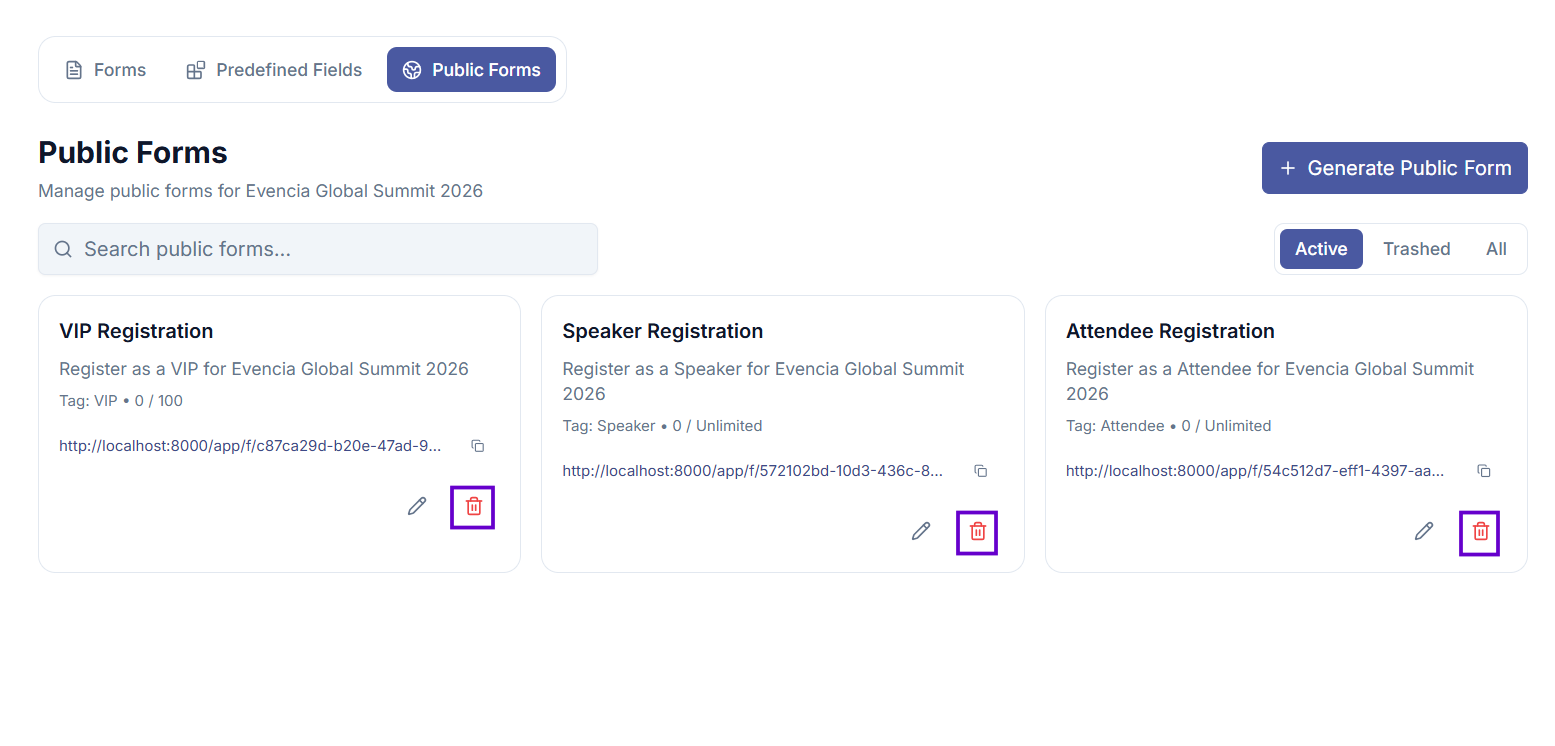Show All public forms
Screen dimensions: 1555x746
[x=1496, y=249]
